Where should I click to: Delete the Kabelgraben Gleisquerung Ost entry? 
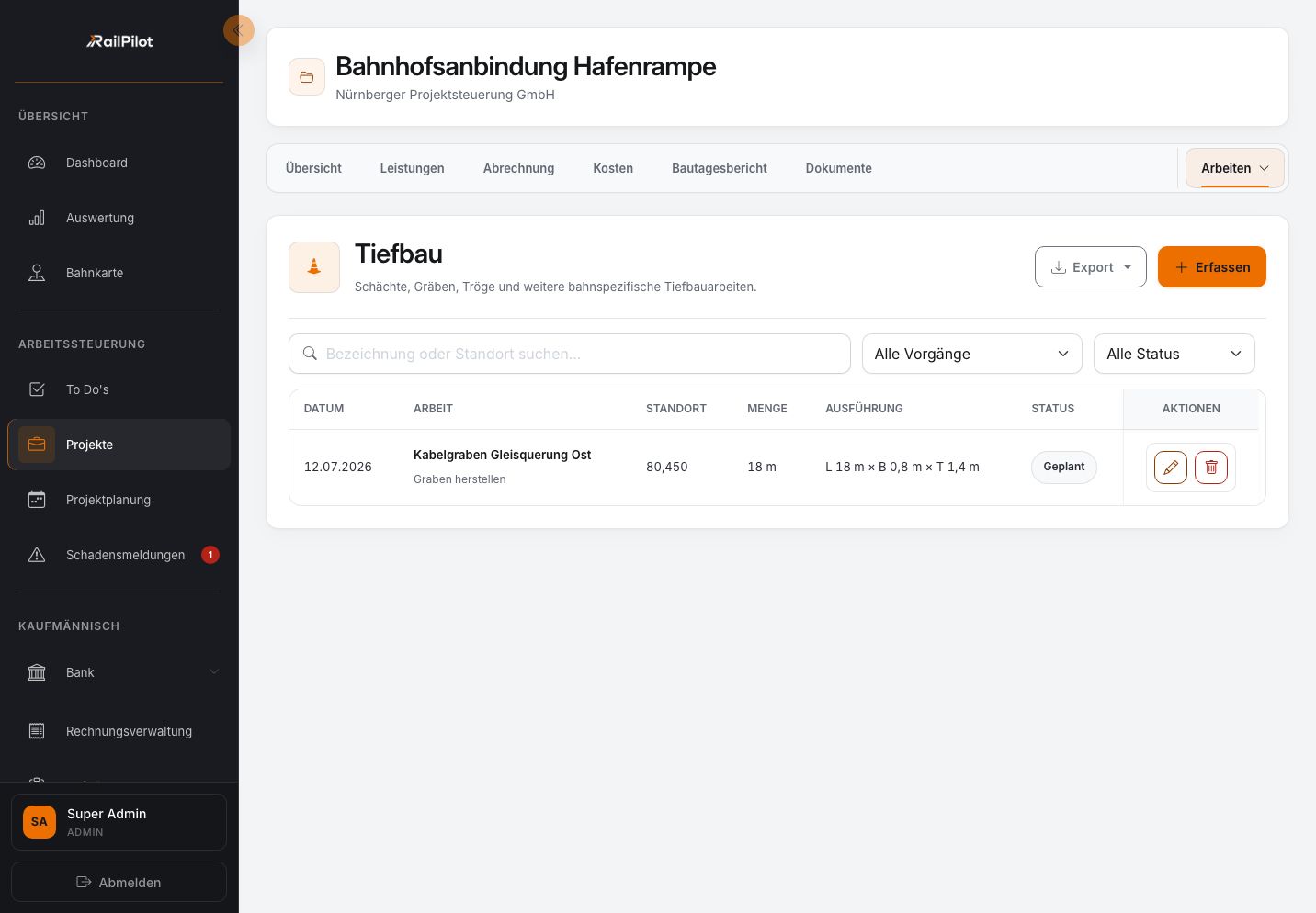tap(1211, 468)
